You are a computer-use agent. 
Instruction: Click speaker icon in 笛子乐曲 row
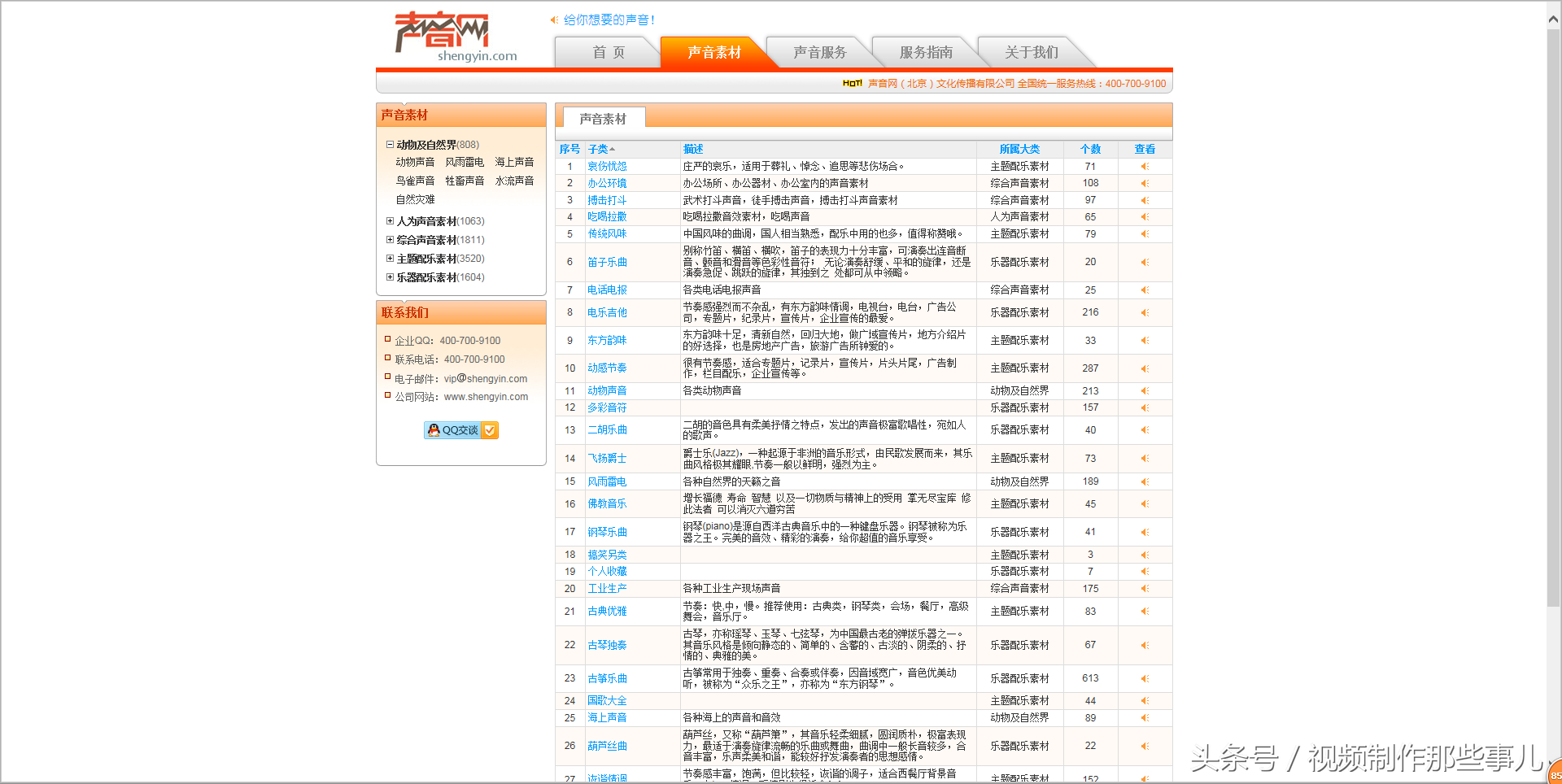1145,262
